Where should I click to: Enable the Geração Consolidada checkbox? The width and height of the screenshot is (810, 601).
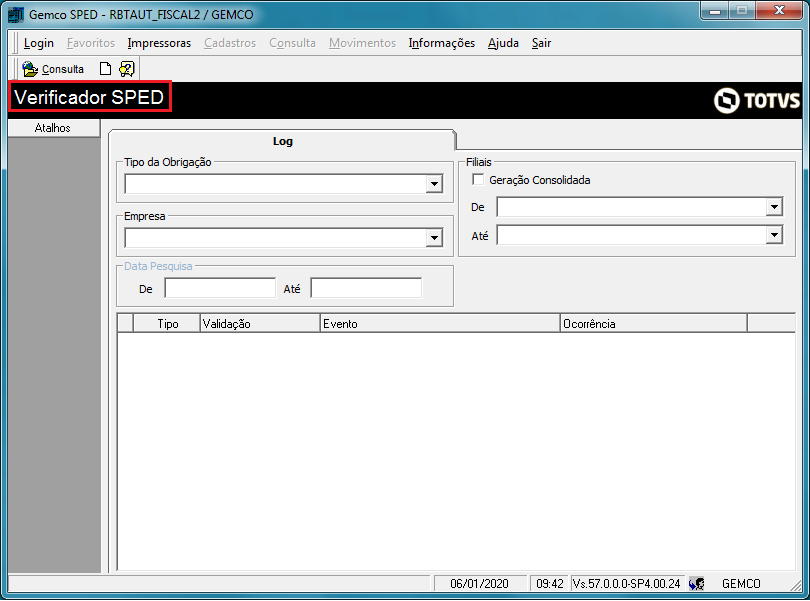(x=478, y=179)
